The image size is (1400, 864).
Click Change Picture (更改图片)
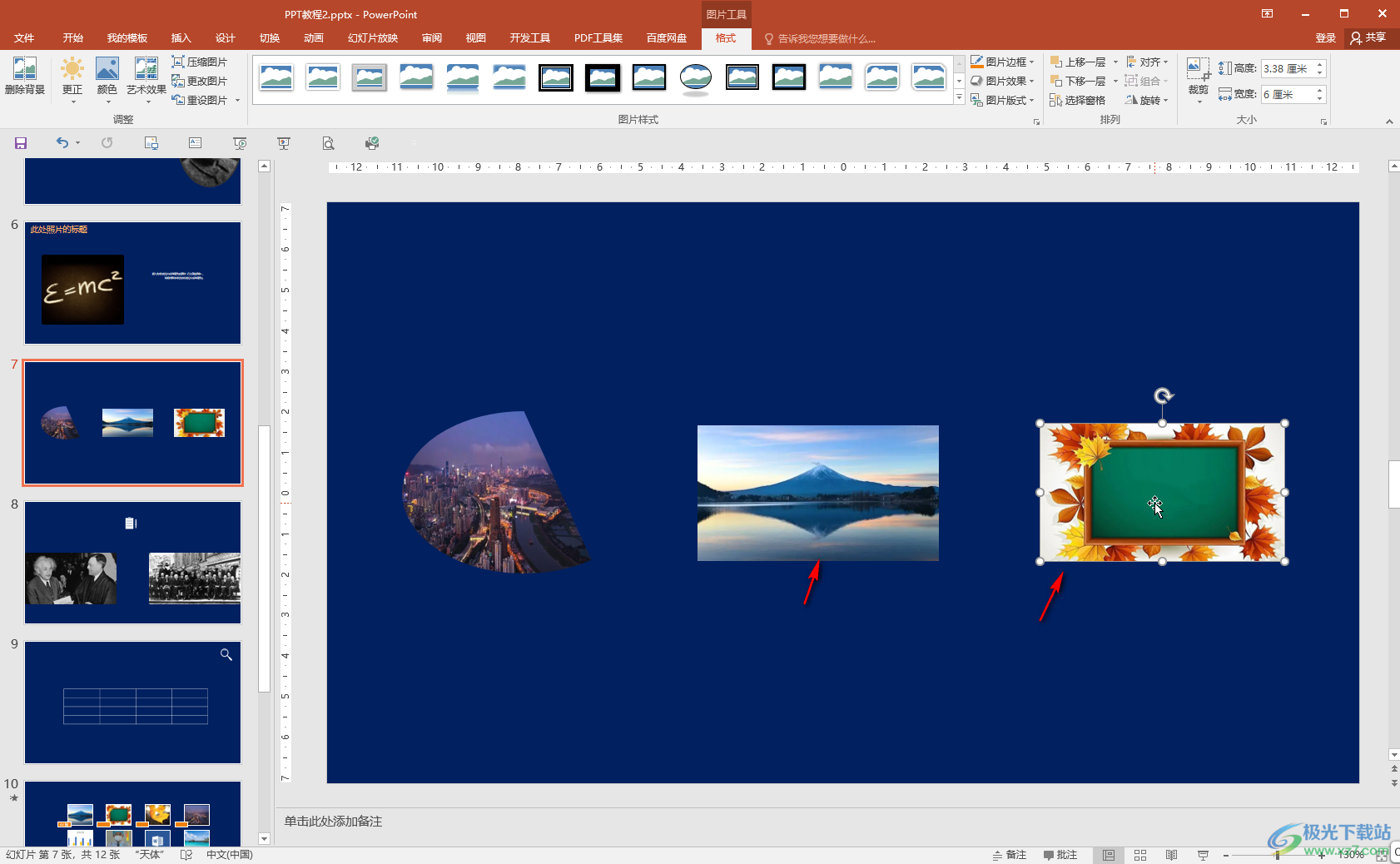pos(200,81)
